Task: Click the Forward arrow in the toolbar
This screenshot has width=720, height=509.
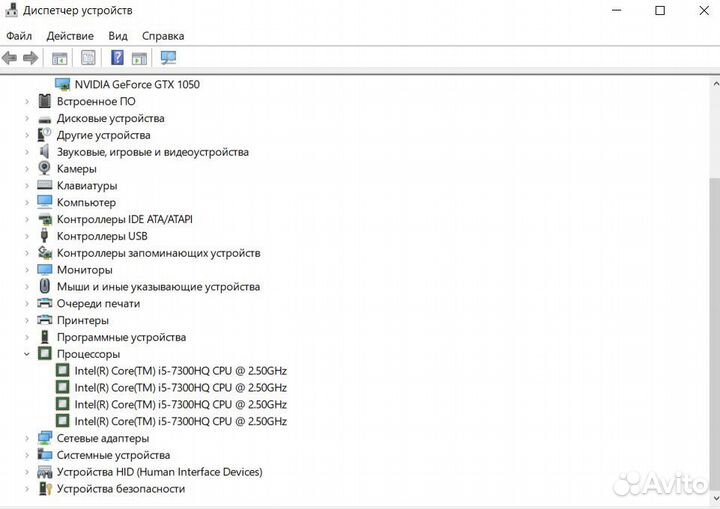Action: (31, 58)
